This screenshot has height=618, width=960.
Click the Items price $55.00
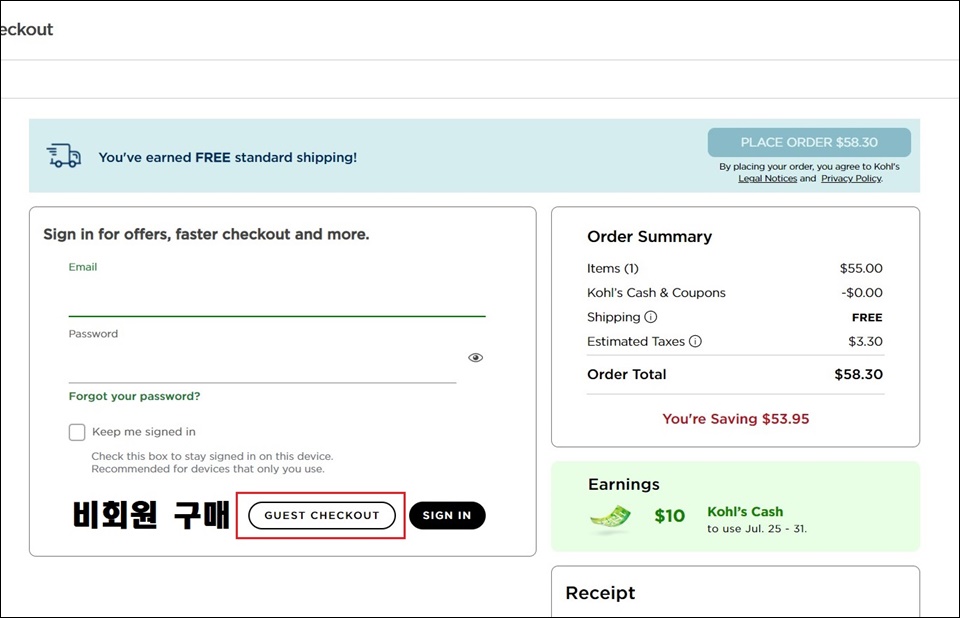coord(861,268)
